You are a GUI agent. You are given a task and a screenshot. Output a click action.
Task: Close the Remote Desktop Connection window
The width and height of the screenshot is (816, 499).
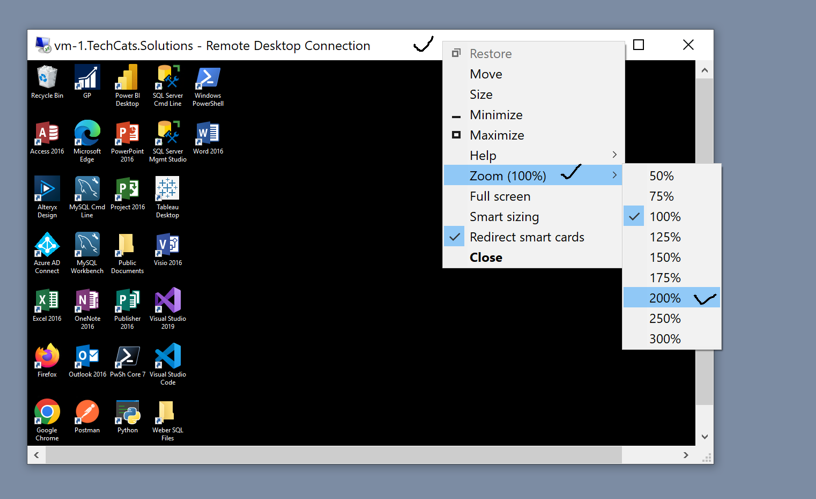pos(688,45)
